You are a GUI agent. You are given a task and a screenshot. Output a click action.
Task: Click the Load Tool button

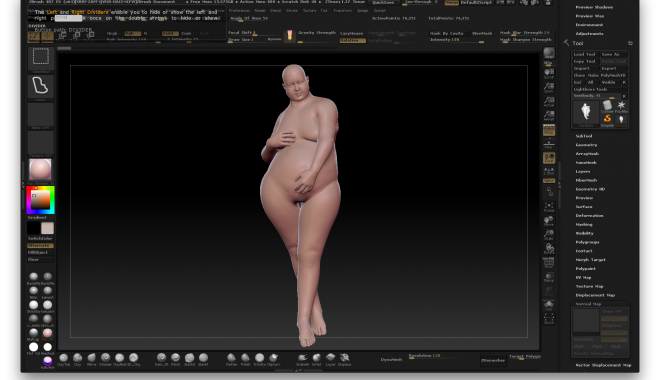pos(585,54)
